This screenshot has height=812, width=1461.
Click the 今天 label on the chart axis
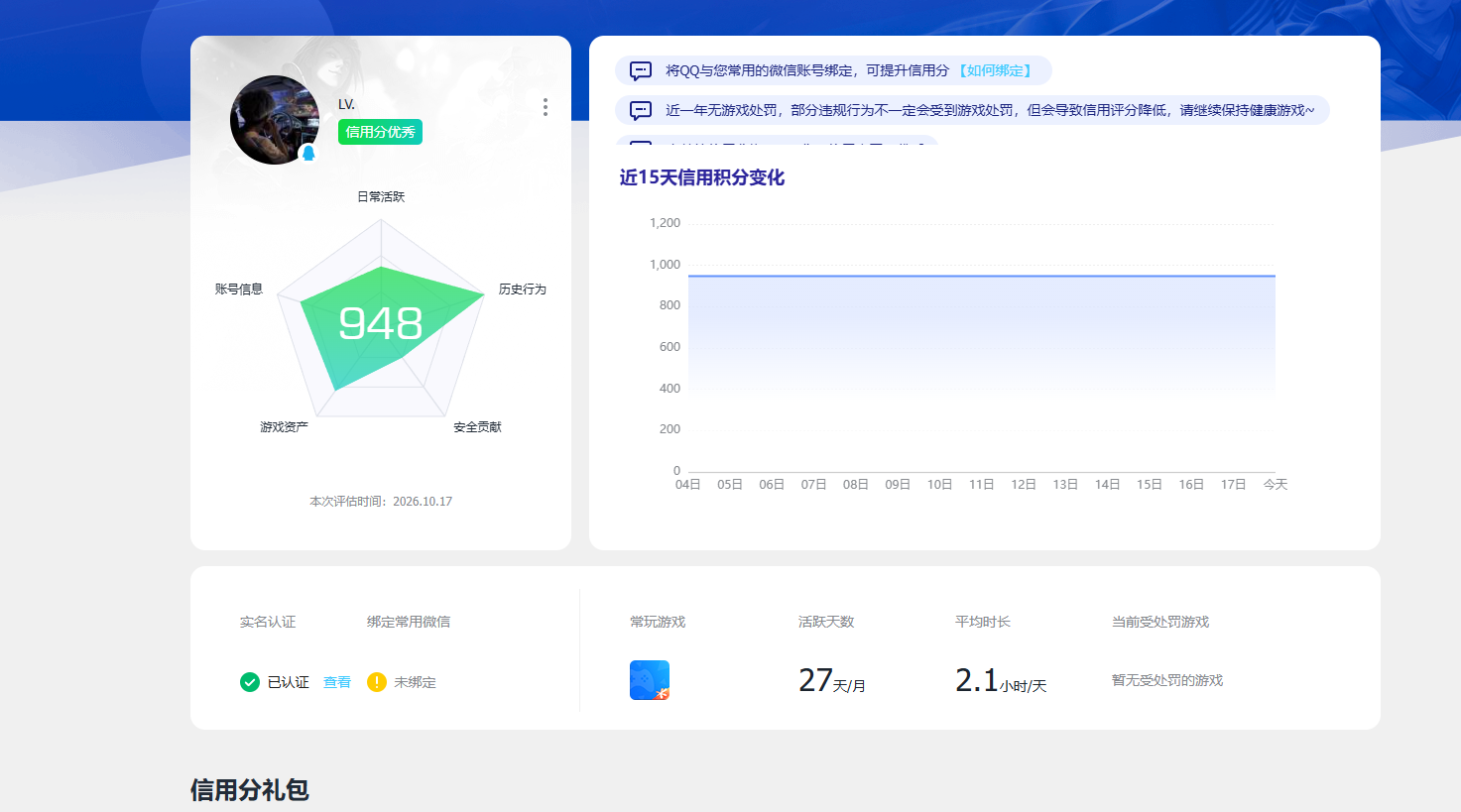[x=1275, y=485]
